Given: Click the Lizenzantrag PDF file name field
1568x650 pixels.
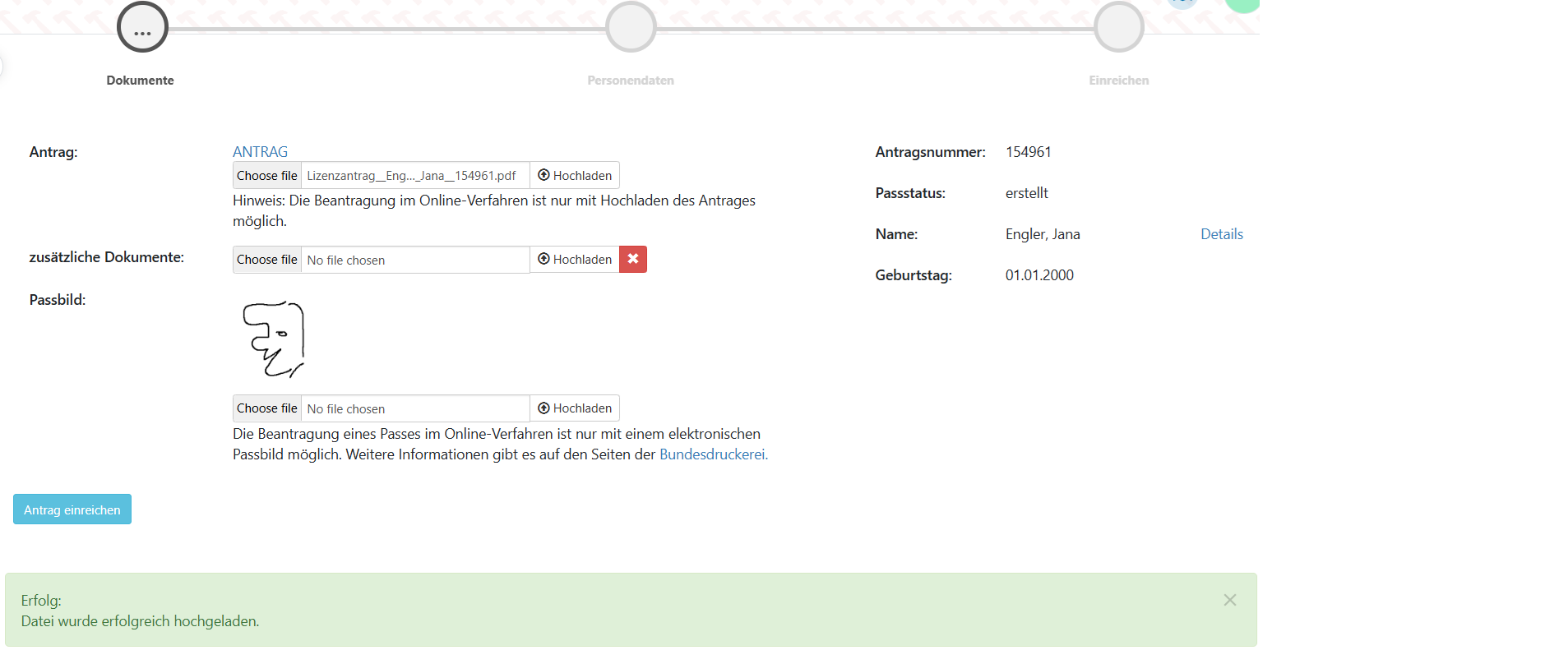Looking at the screenshot, I should pos(415,176).
